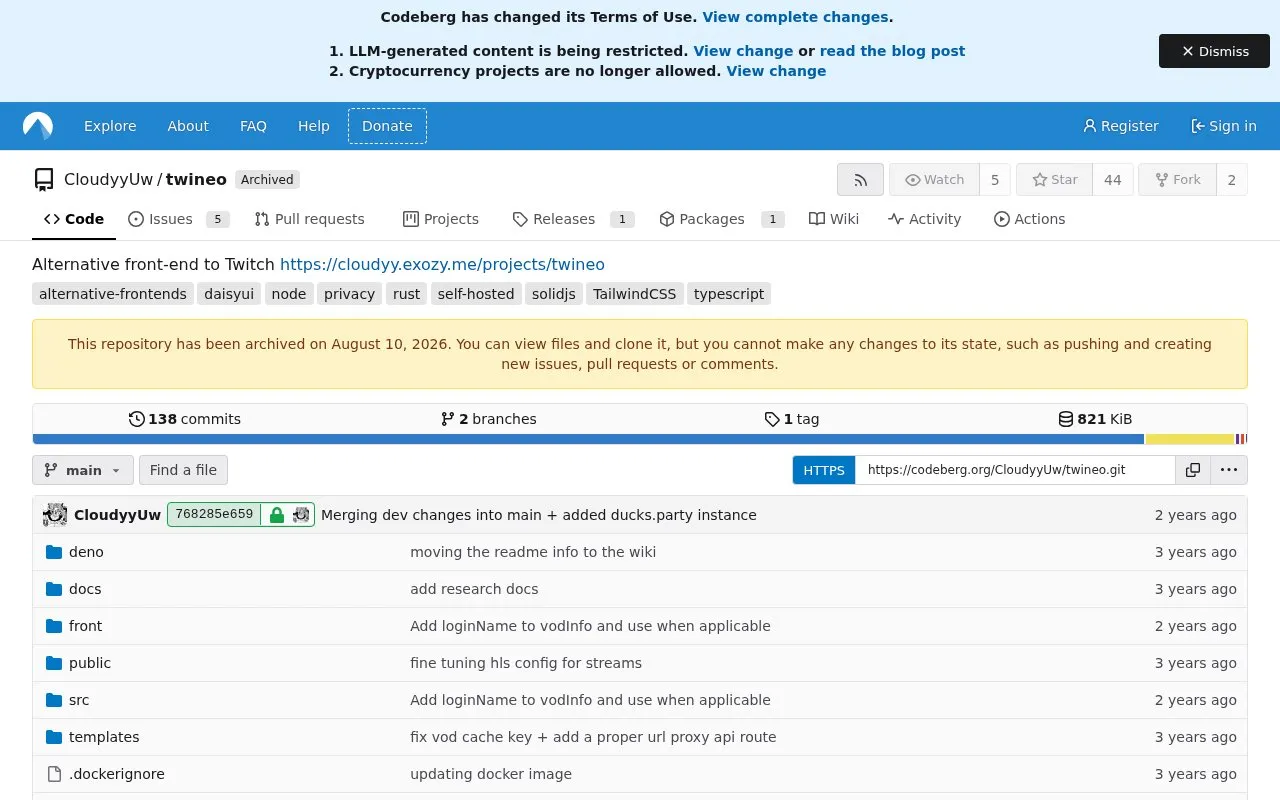
Task: Open the 1 tag link
Action: 792,419
